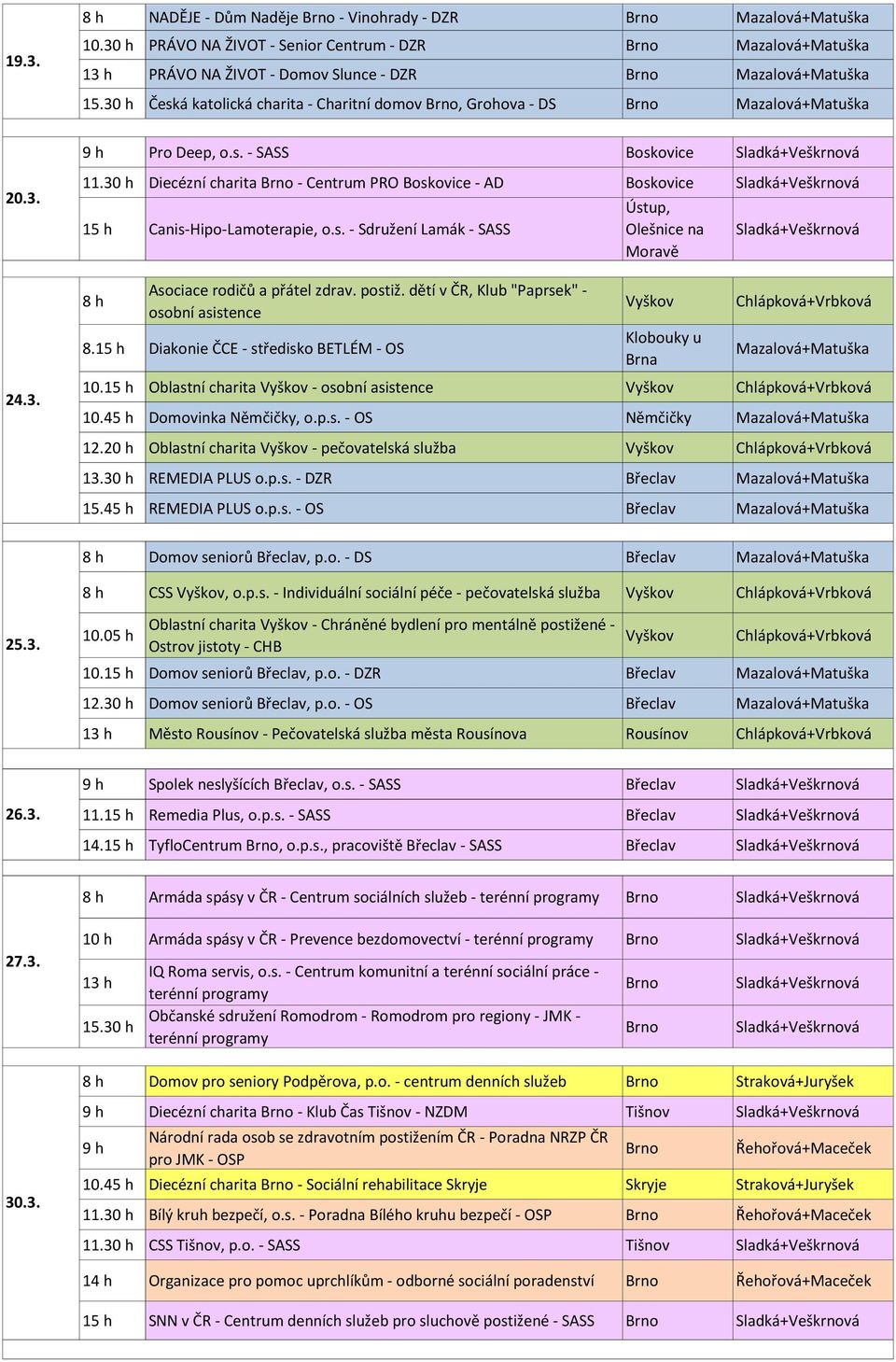Select the location cell 'Němčičky'
The width and height of the screenshot is (896, 1362).
click(658, 418)
